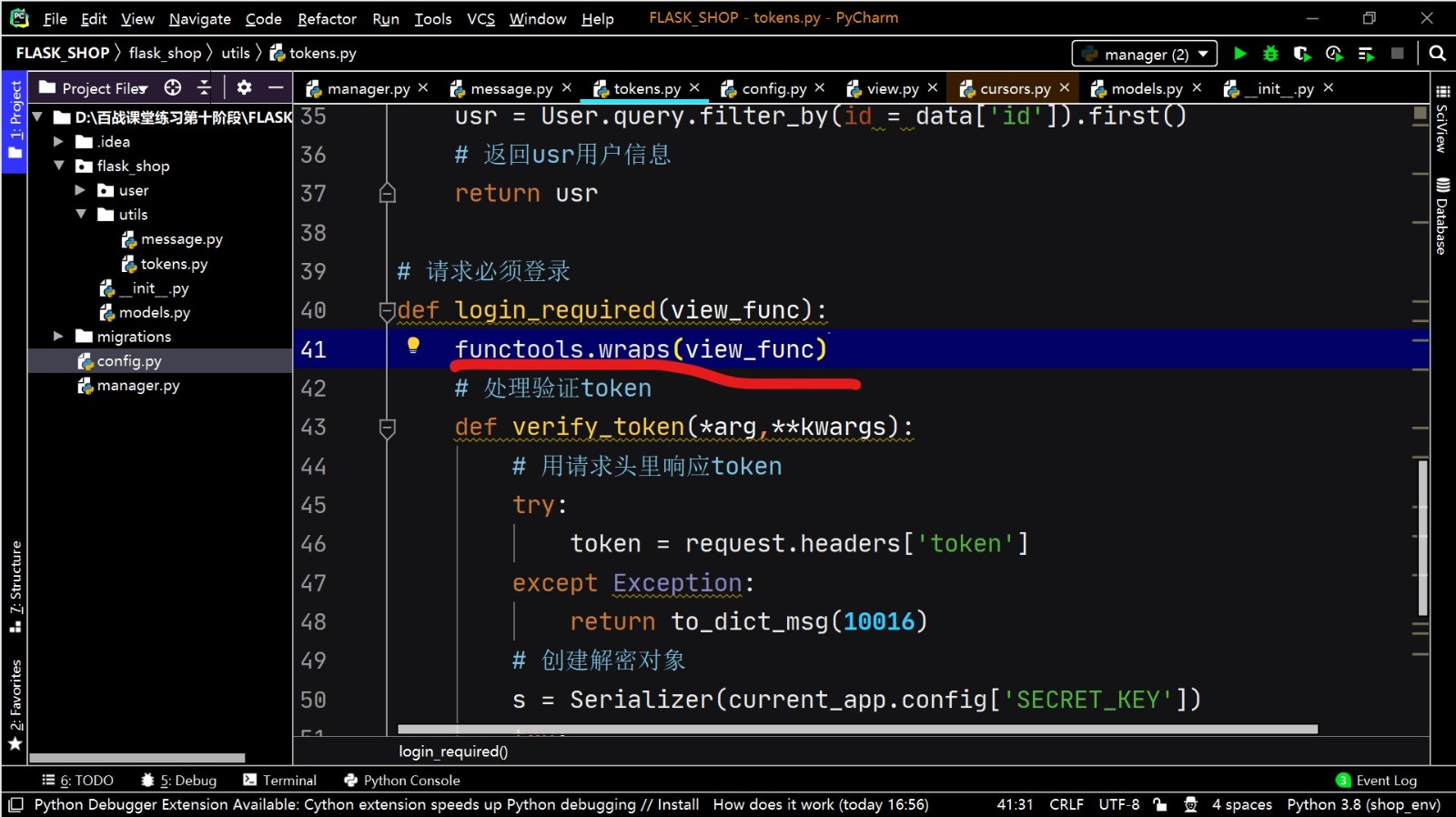Click the 4 spaces indent widget
Image resolution: width=1456 pixels, height=817 pixels.
(x=1241, y=804)
